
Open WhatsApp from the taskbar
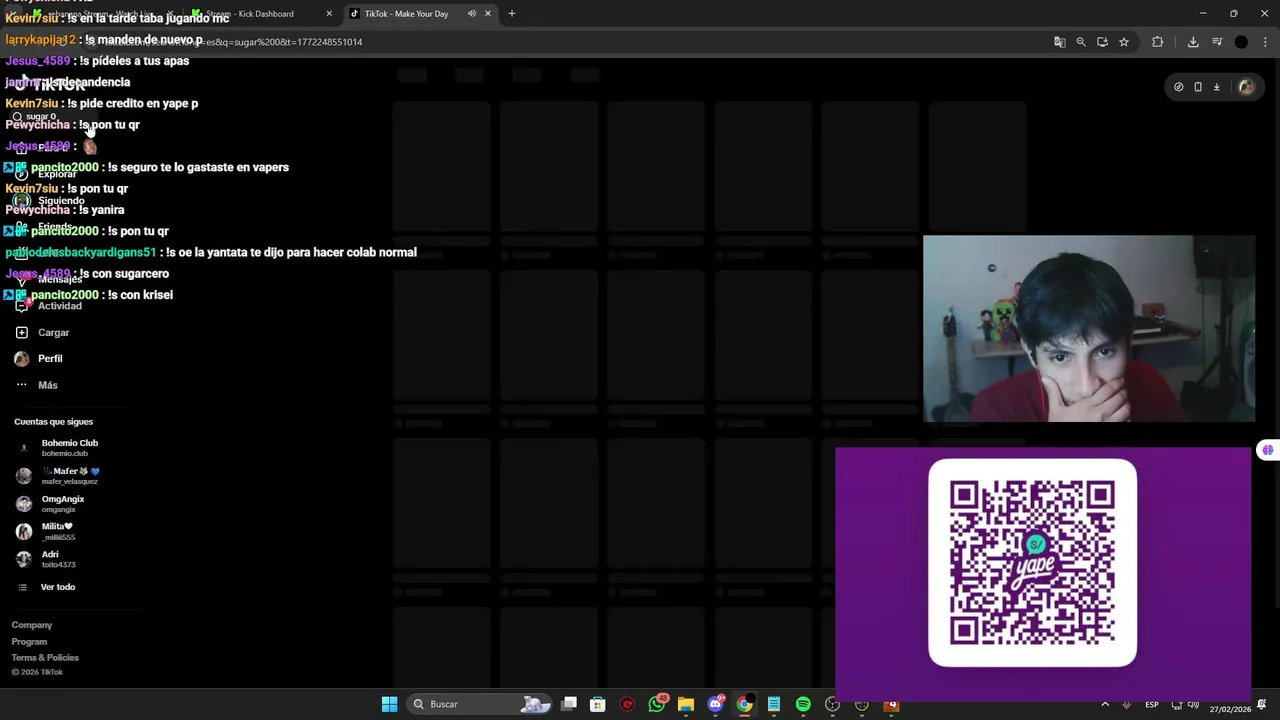[x=656, y=704]
